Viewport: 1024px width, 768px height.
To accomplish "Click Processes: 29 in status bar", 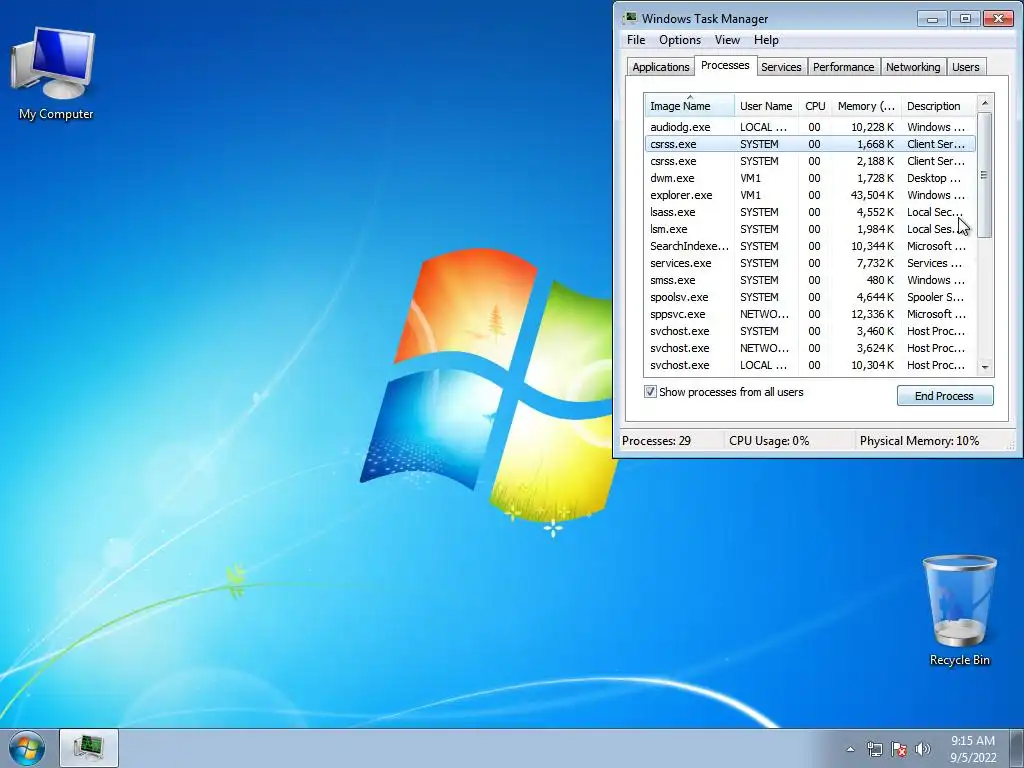I will (x=656, y=441).
